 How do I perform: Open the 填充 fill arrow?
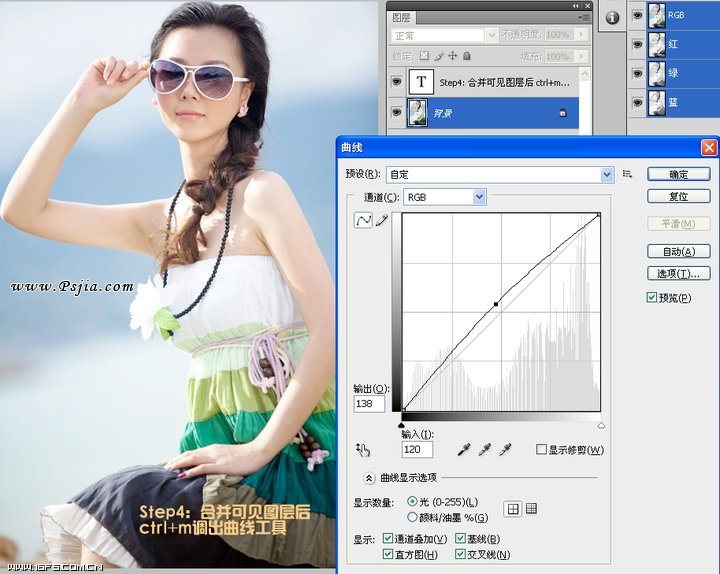pos(582,56)
